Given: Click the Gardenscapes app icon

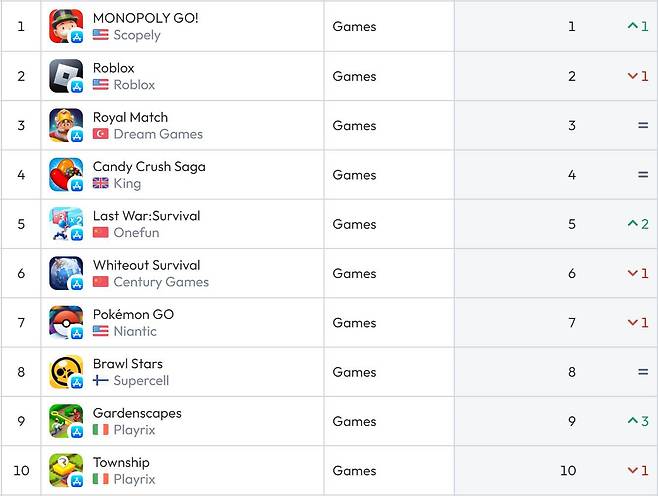Looking at the screenshot, I should pyautogui.click(x=66, y=421).
